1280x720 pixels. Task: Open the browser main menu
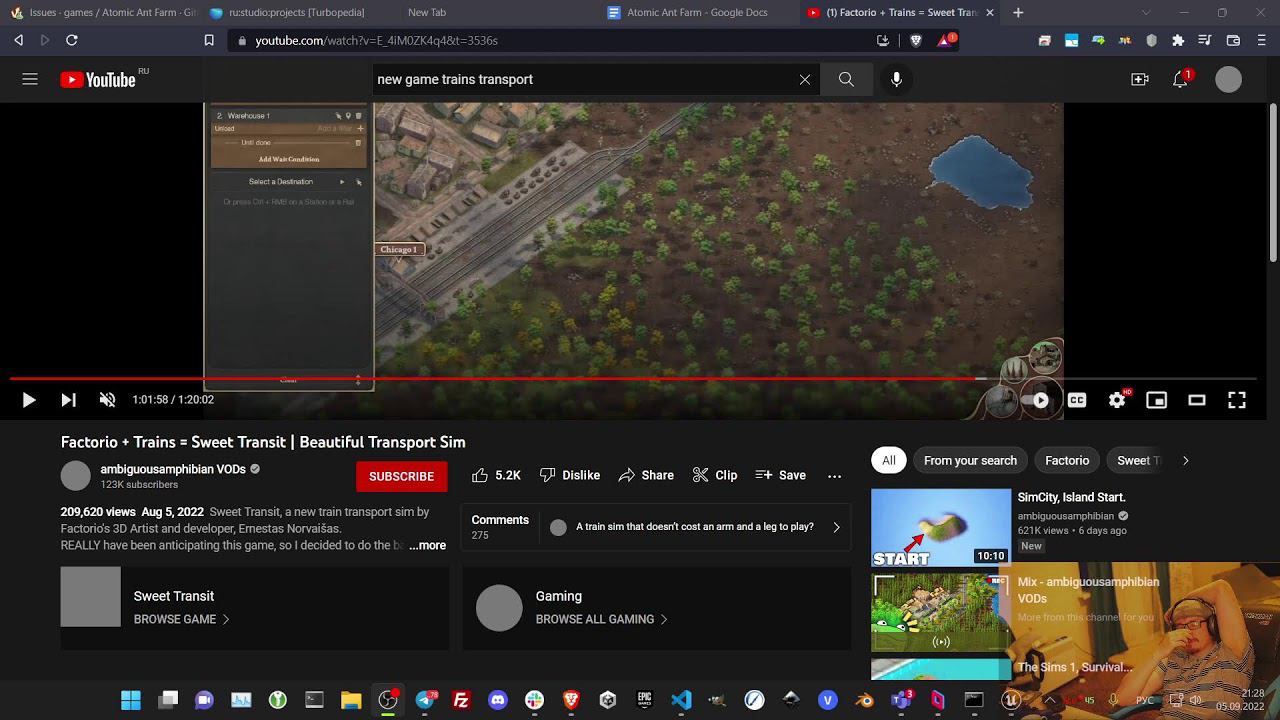[1260, 40]
